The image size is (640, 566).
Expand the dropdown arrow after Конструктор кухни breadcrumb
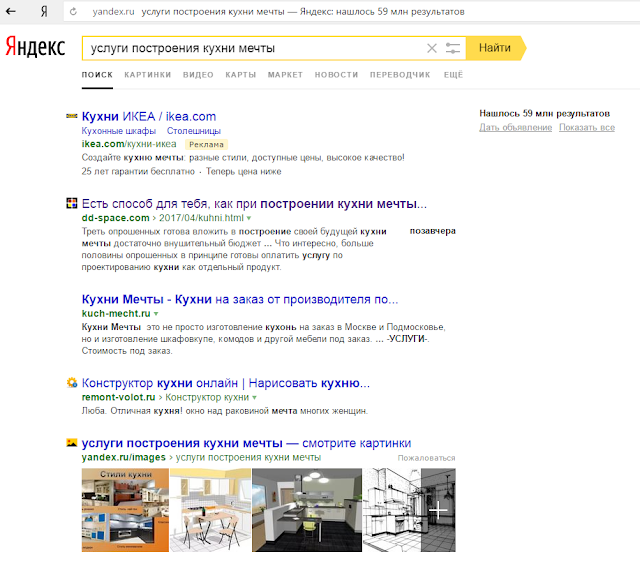[x=254, y=397]
